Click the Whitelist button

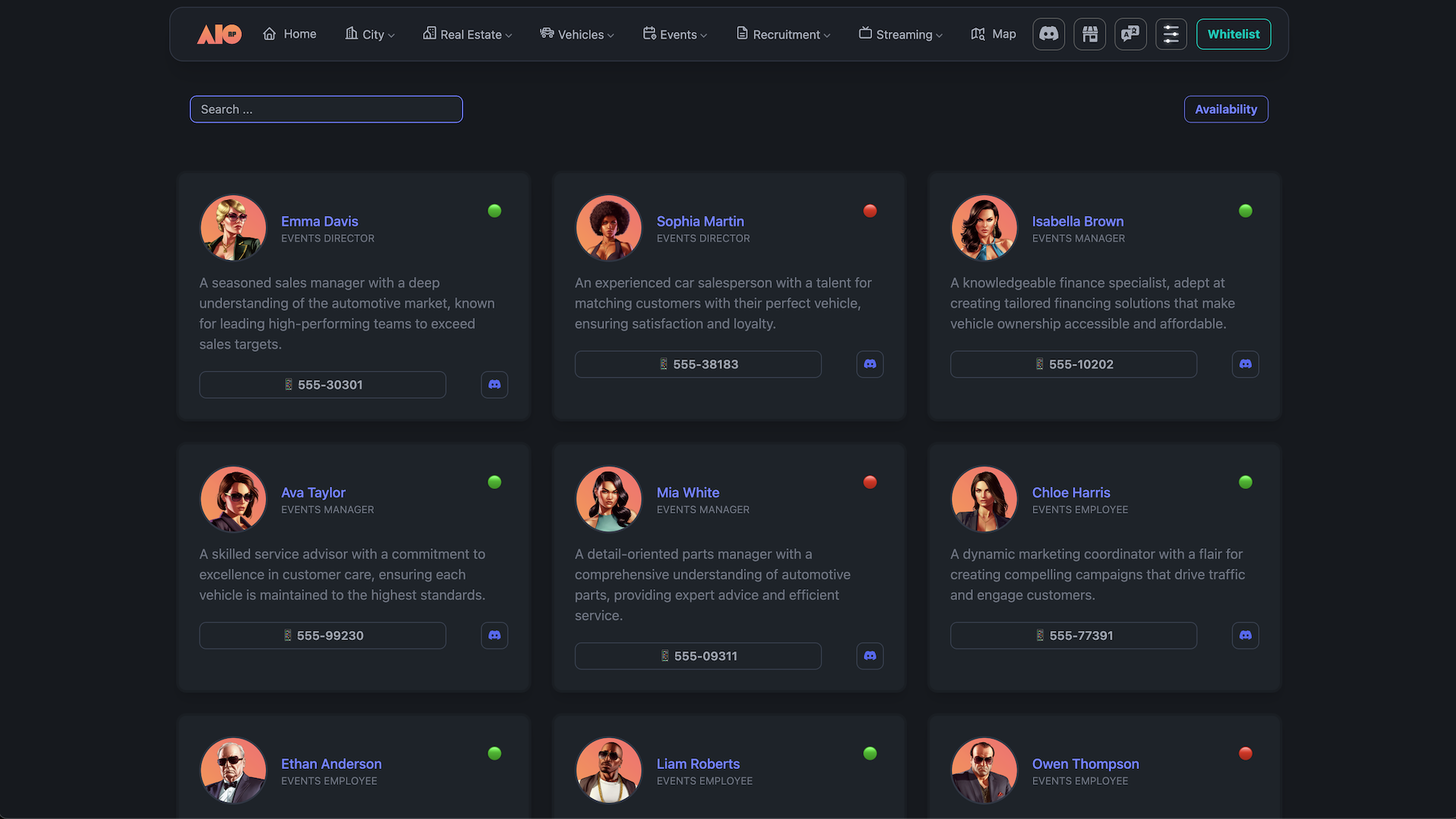[x=1233, y=34]
